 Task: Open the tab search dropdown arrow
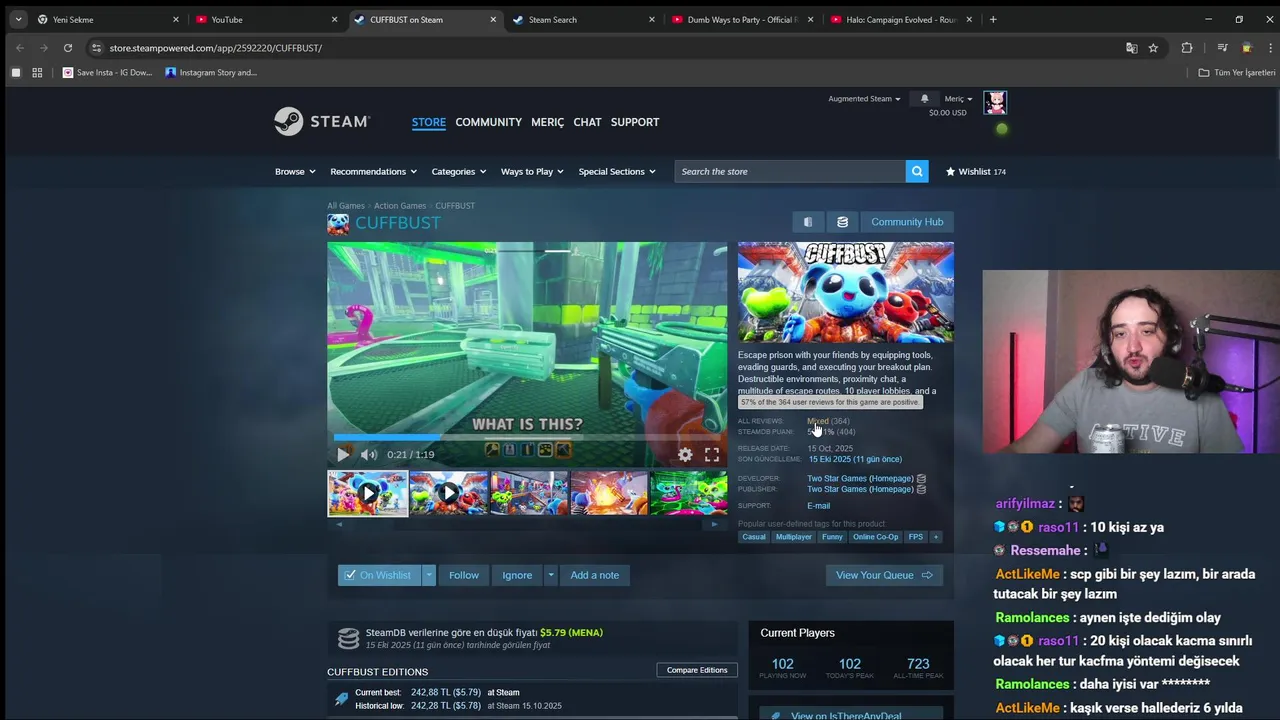pyautogui.click(x=18, y=19)
